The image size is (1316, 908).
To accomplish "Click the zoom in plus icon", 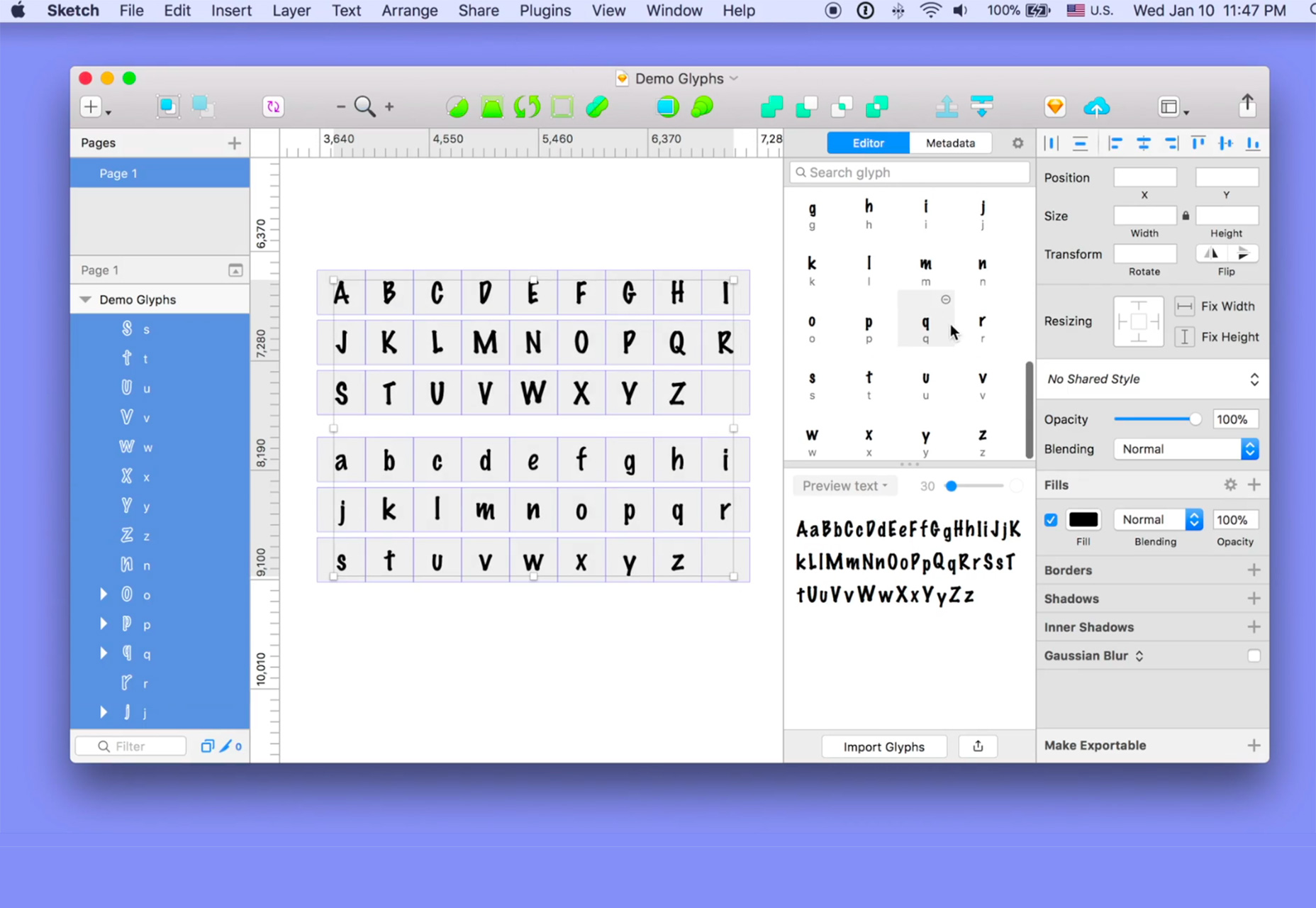I will [x=389, y=107].
